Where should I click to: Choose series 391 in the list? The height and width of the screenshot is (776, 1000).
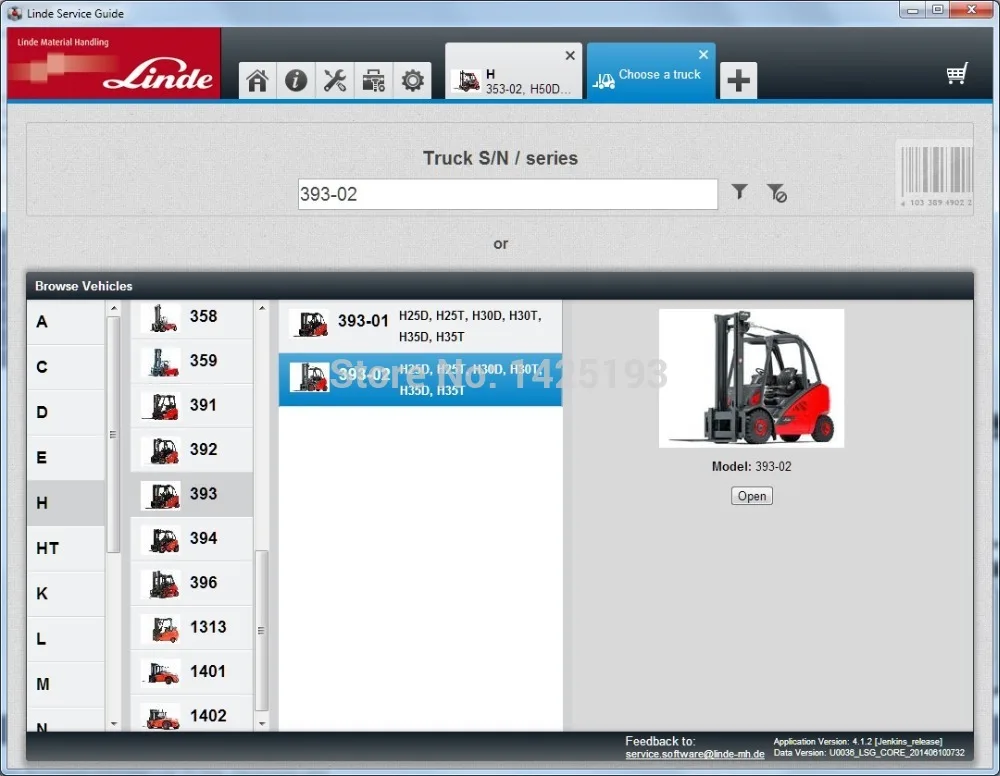[x=191, y=406]
